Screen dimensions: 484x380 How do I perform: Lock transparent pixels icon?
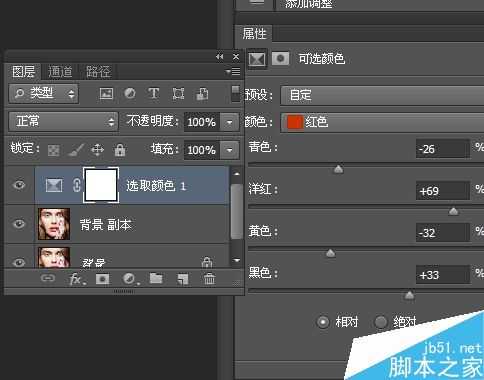[x=53, y=150]
